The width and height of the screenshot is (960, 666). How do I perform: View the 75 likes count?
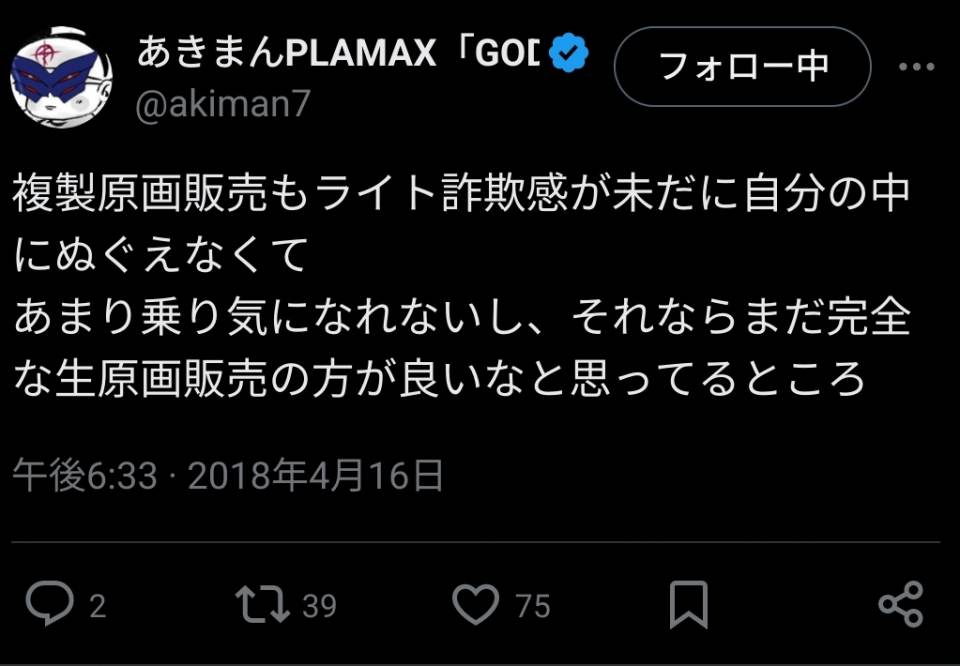(x=533, y=606)
